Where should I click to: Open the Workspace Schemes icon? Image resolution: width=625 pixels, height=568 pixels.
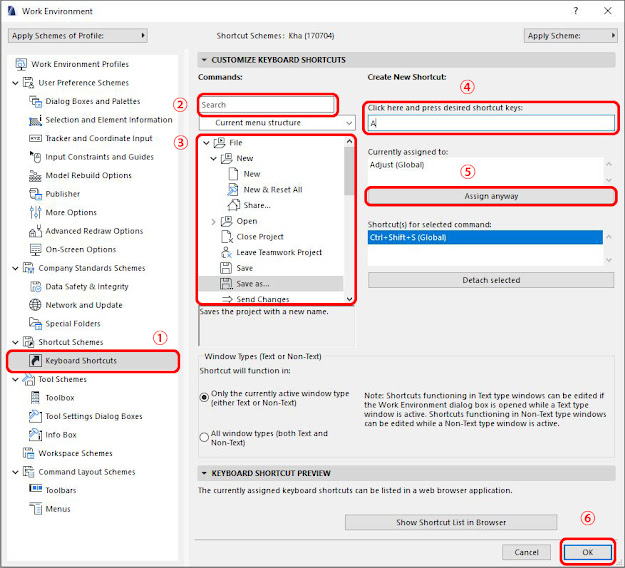coord(28,453)
